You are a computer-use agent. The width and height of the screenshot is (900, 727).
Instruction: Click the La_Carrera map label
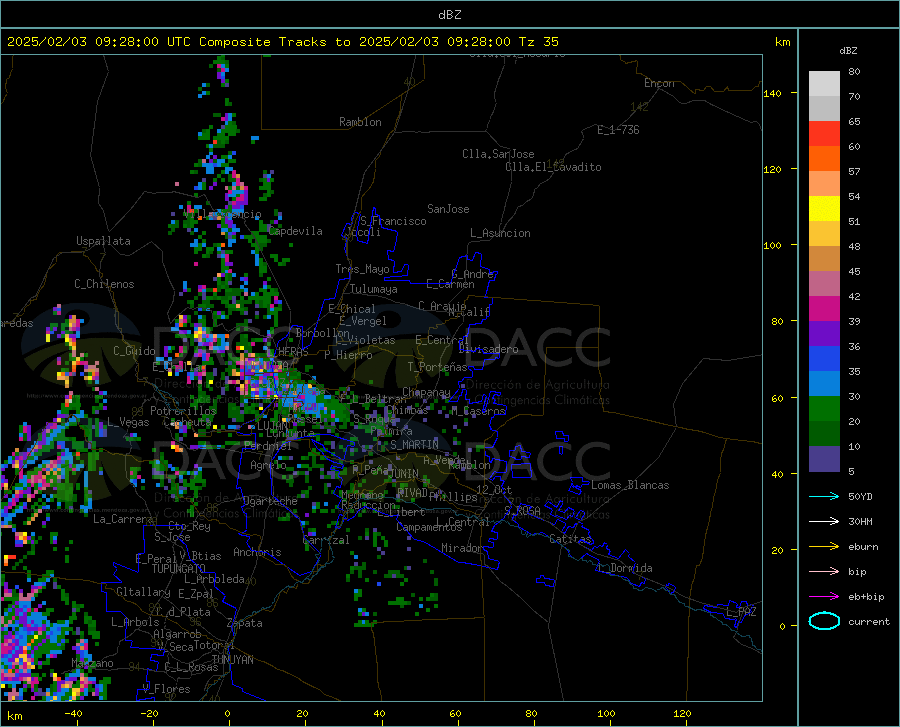tap(123, 519)
